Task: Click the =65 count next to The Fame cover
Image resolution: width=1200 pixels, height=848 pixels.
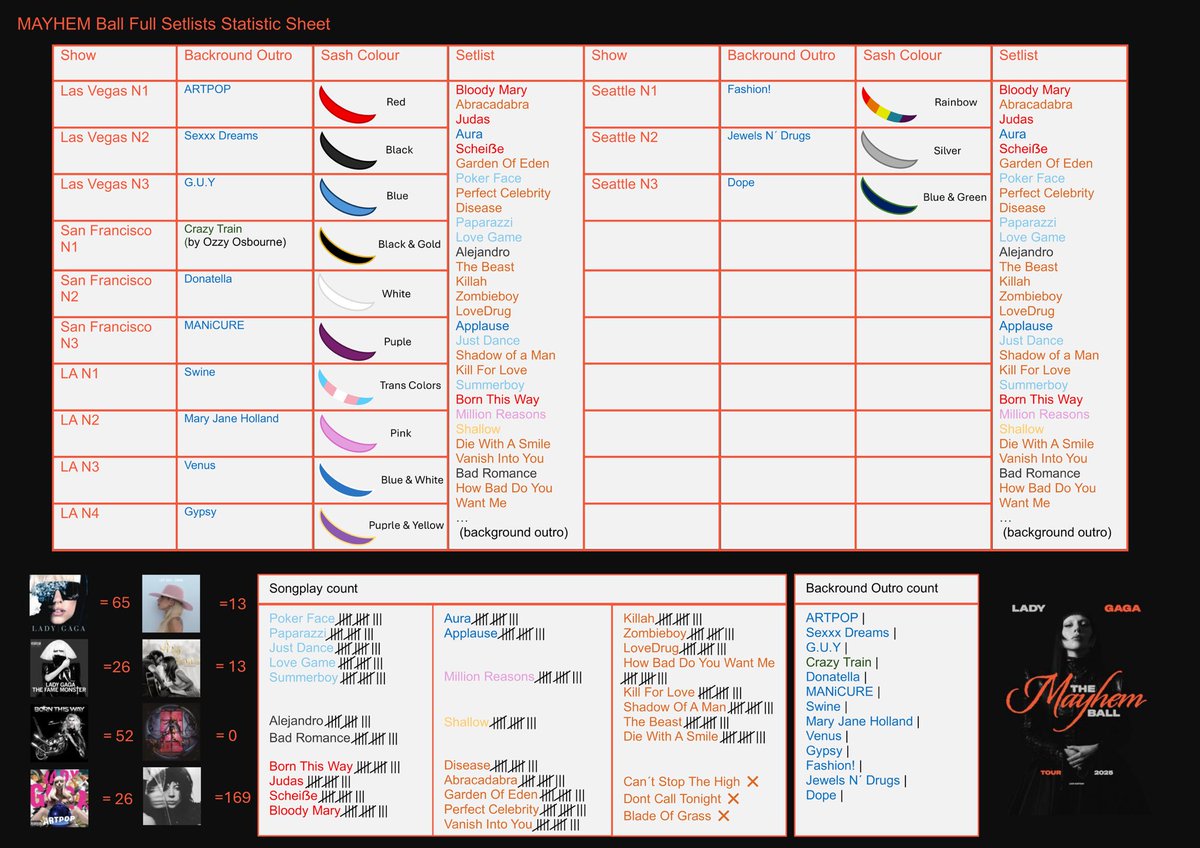Action: pyautogui.click(x=117, y=603)
